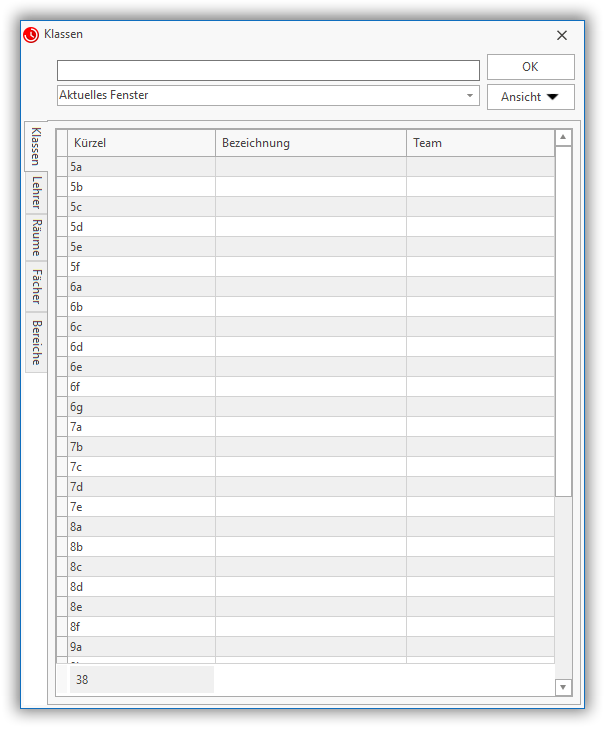The height and width of the screenshot is (729, 605).
Task: Select the class 6g row
Action: [x=140, y=407]
